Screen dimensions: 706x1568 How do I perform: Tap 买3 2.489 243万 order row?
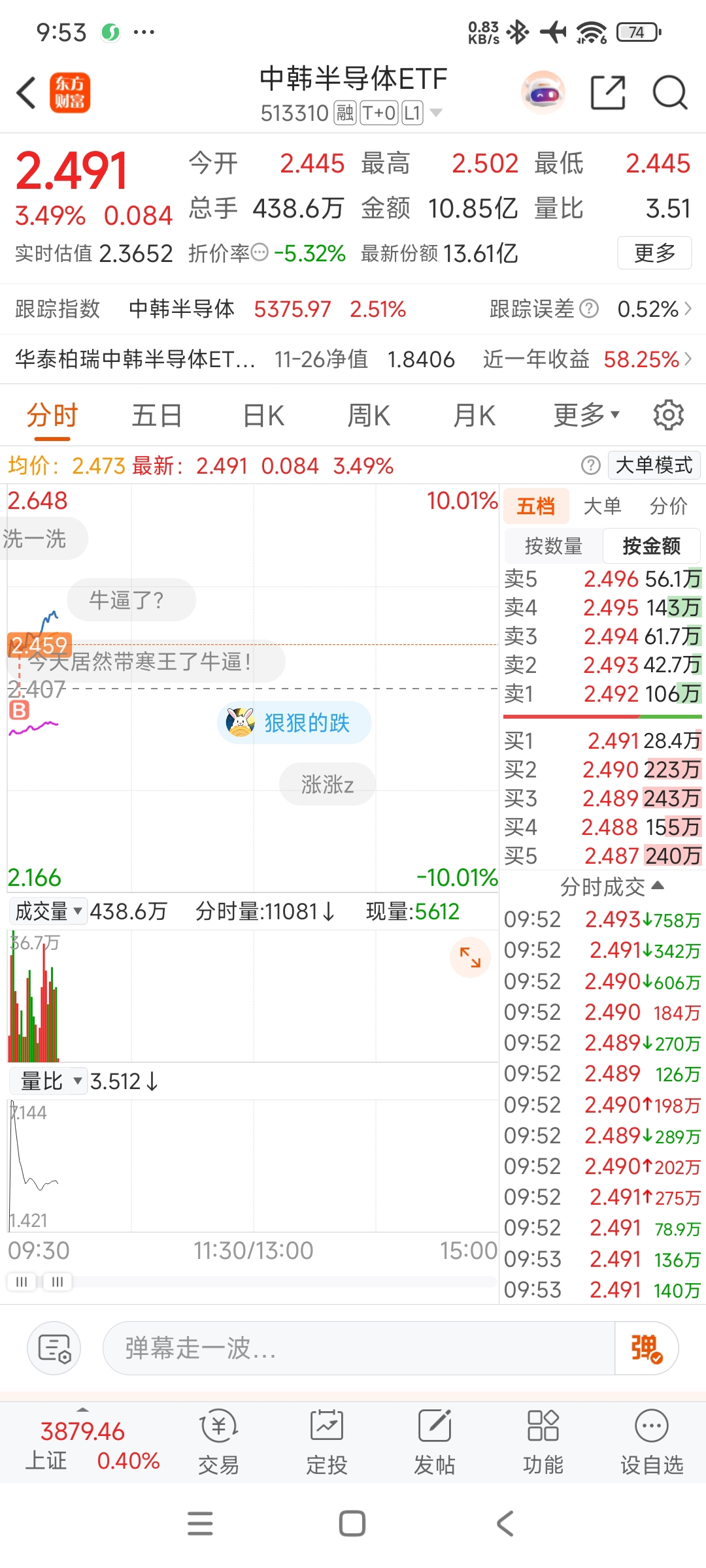click(x=603, y=798)
